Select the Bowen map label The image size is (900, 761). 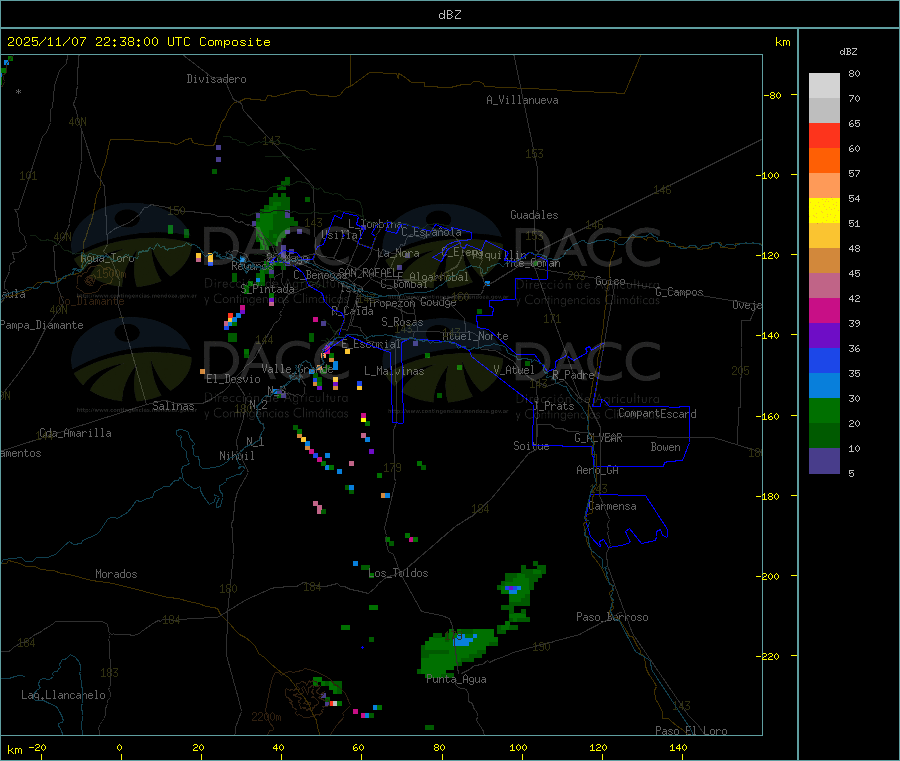pos(666,447)
